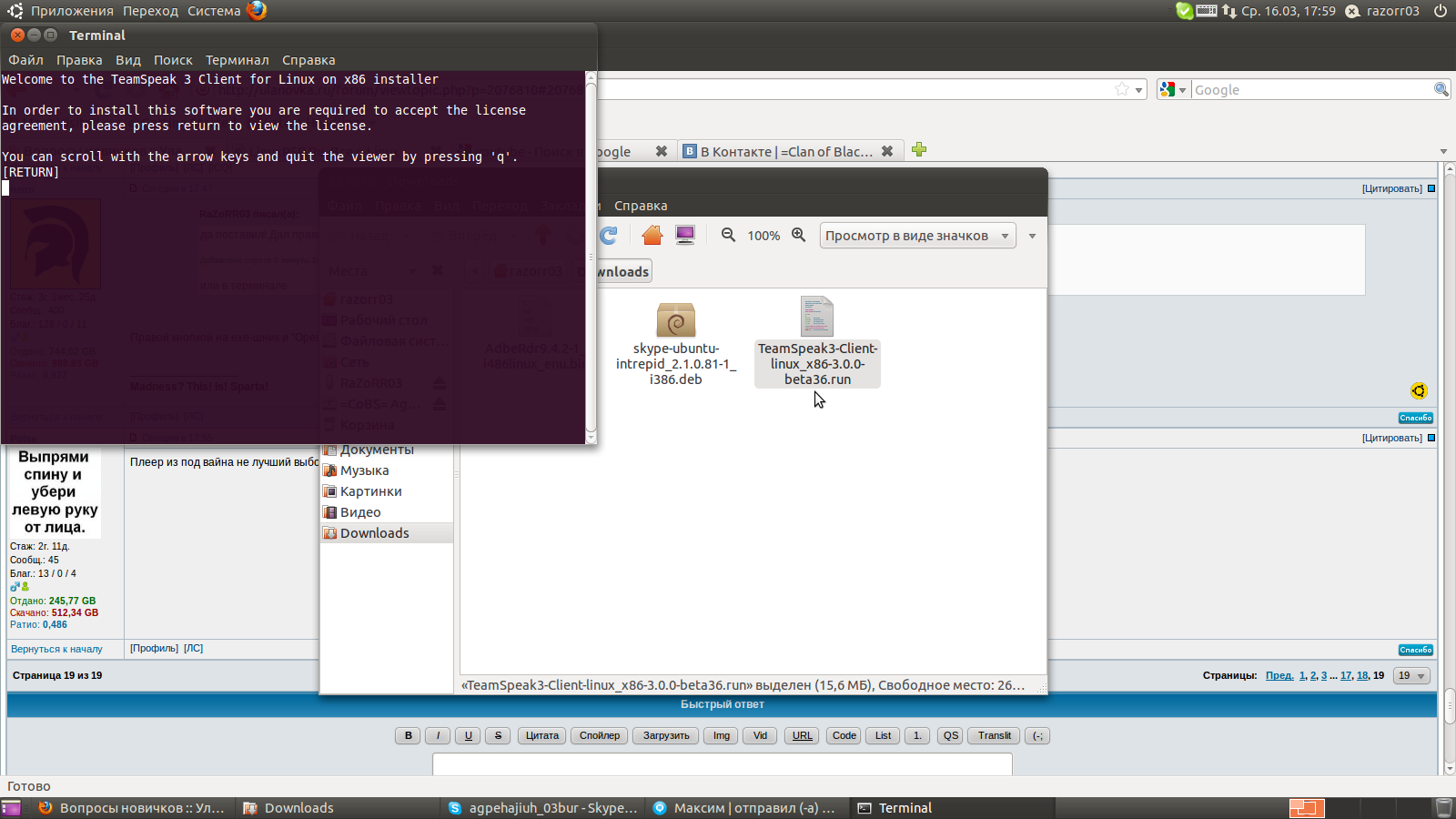Launch Firefox from the top panel icon
Viewport: 1456px width, 819px height.
point(257,11)
